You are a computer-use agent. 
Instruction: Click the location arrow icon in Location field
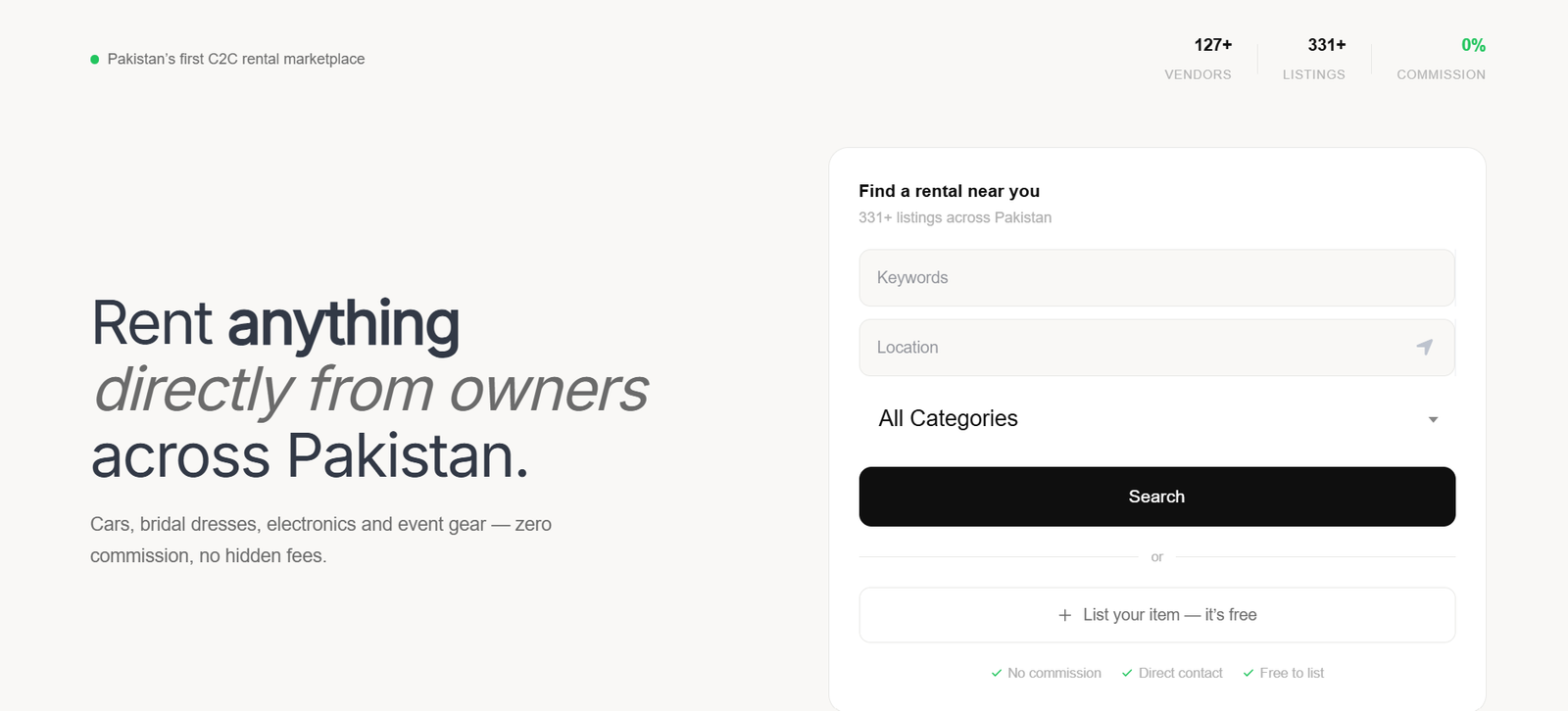click(x=1425, y=347)
